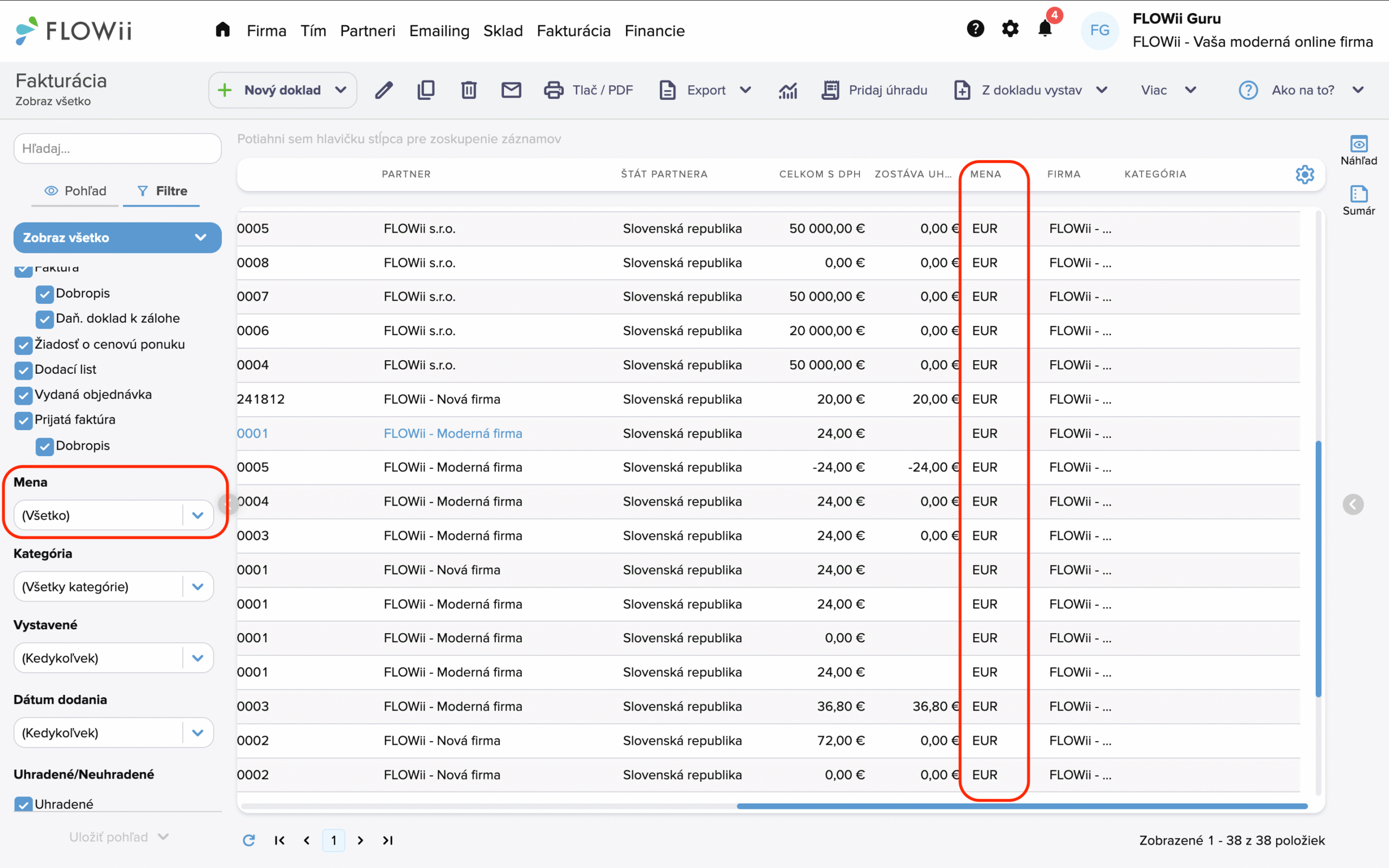Edit selected document with pencil icon

tap(384, 90)
